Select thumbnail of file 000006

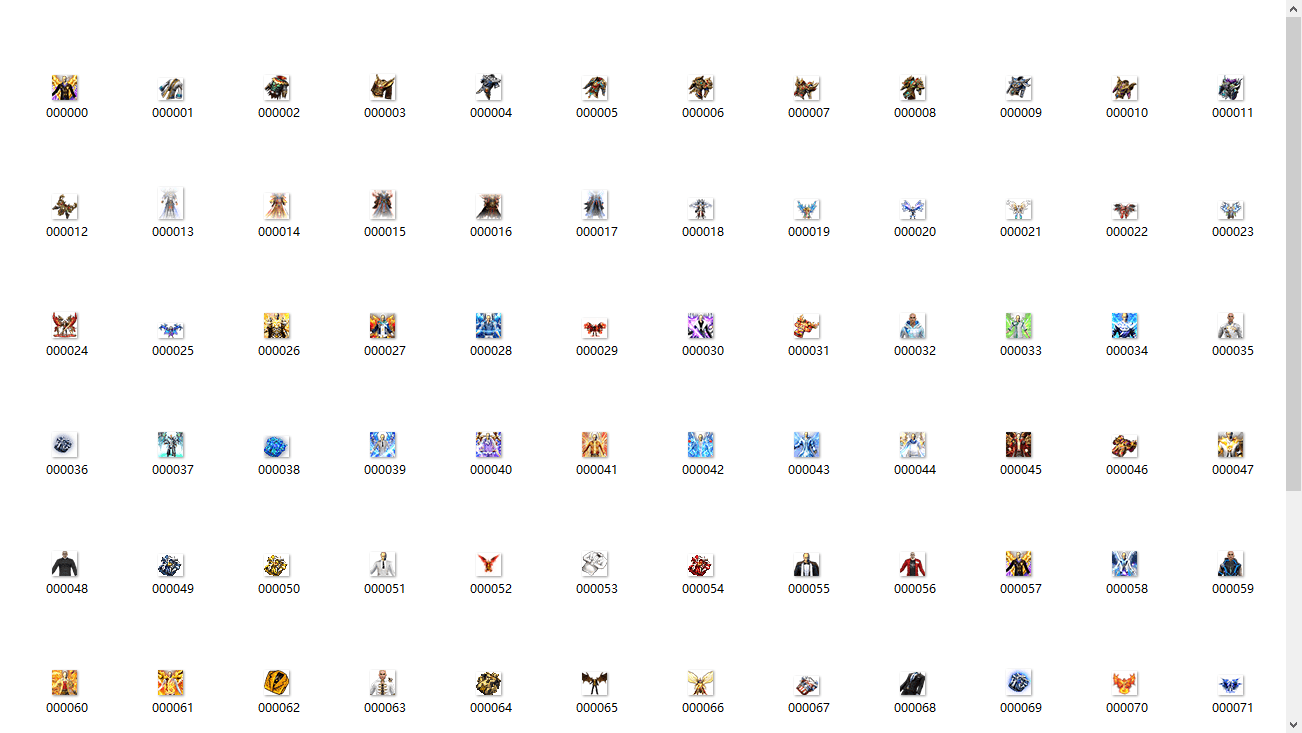(702, 88)
